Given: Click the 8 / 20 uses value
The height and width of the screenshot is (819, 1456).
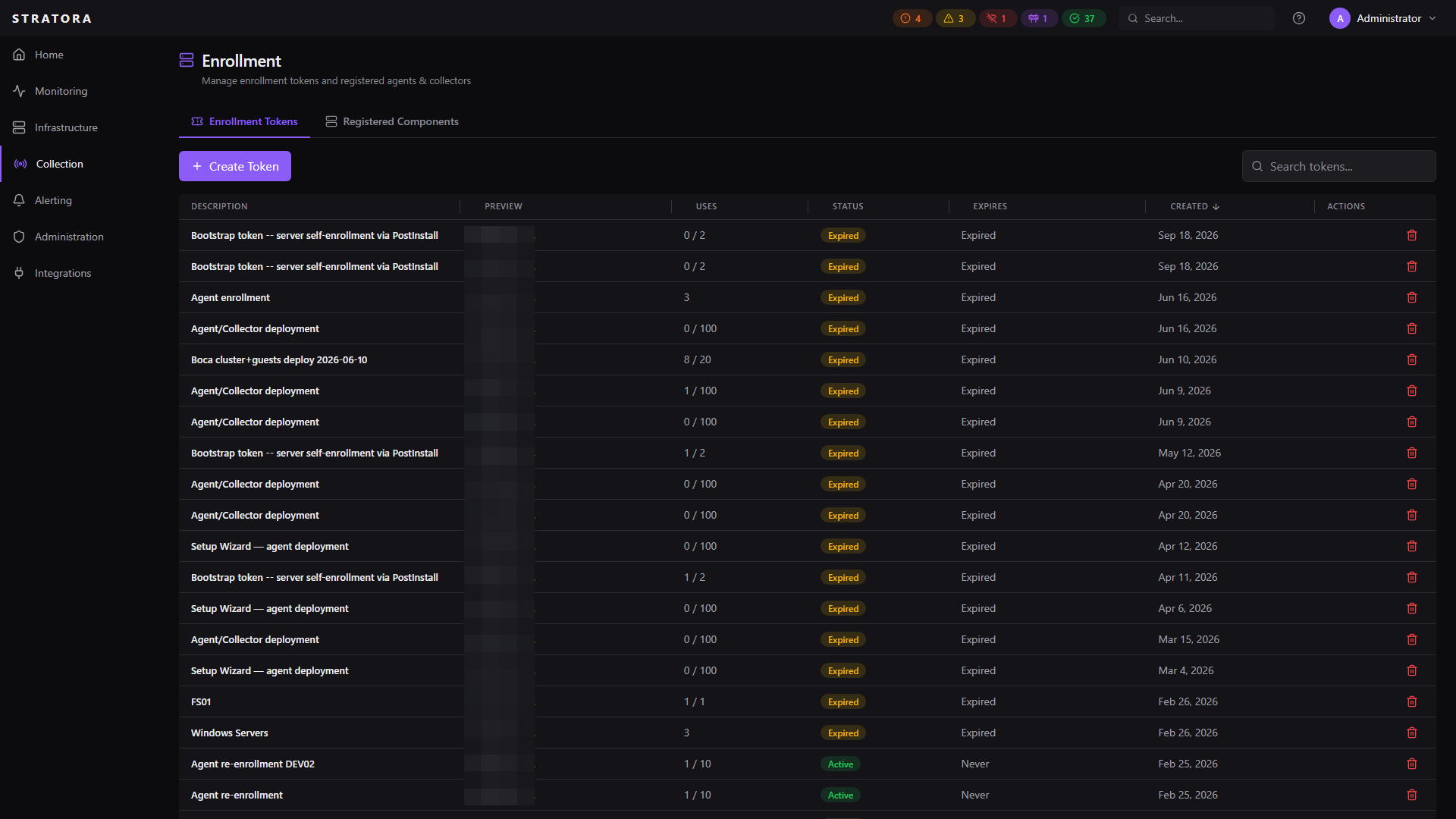Looking at the screenshot, I should (697, 359).
